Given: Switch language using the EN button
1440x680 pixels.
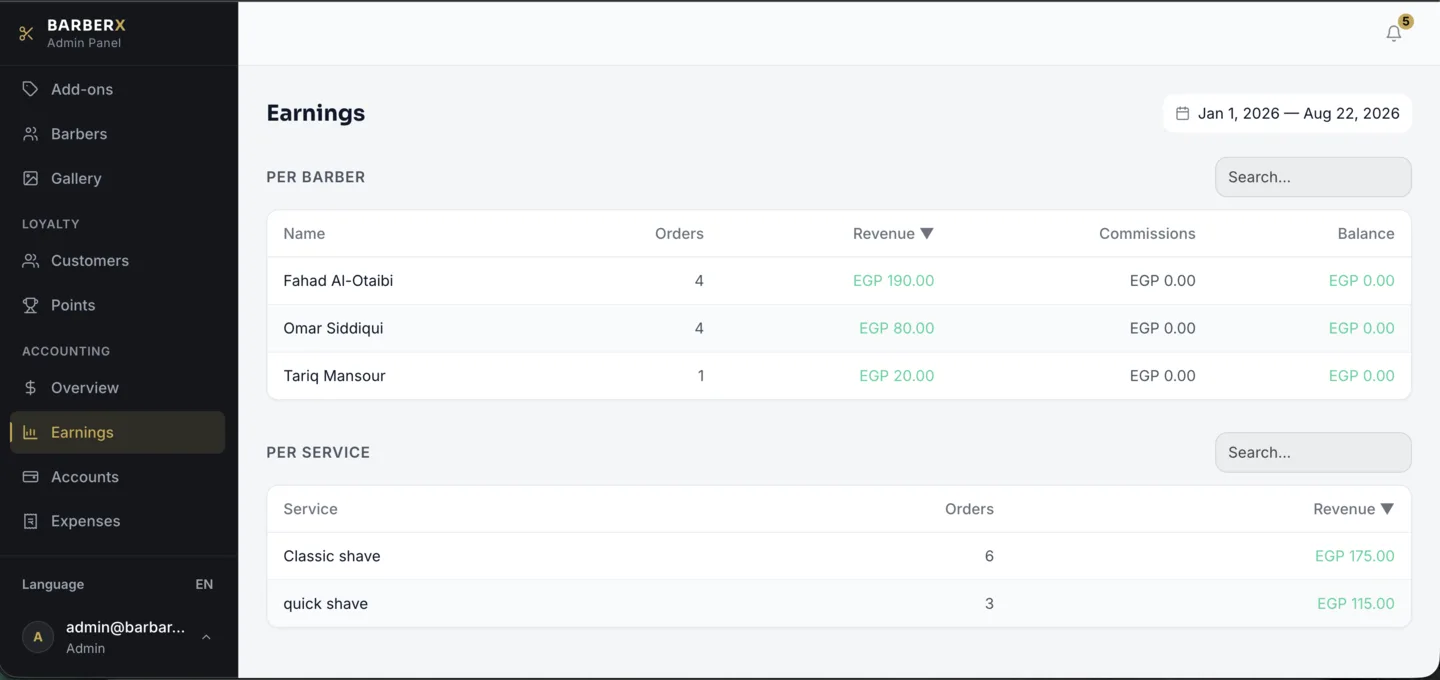Looking at the screenshot, I should point(204,584).
